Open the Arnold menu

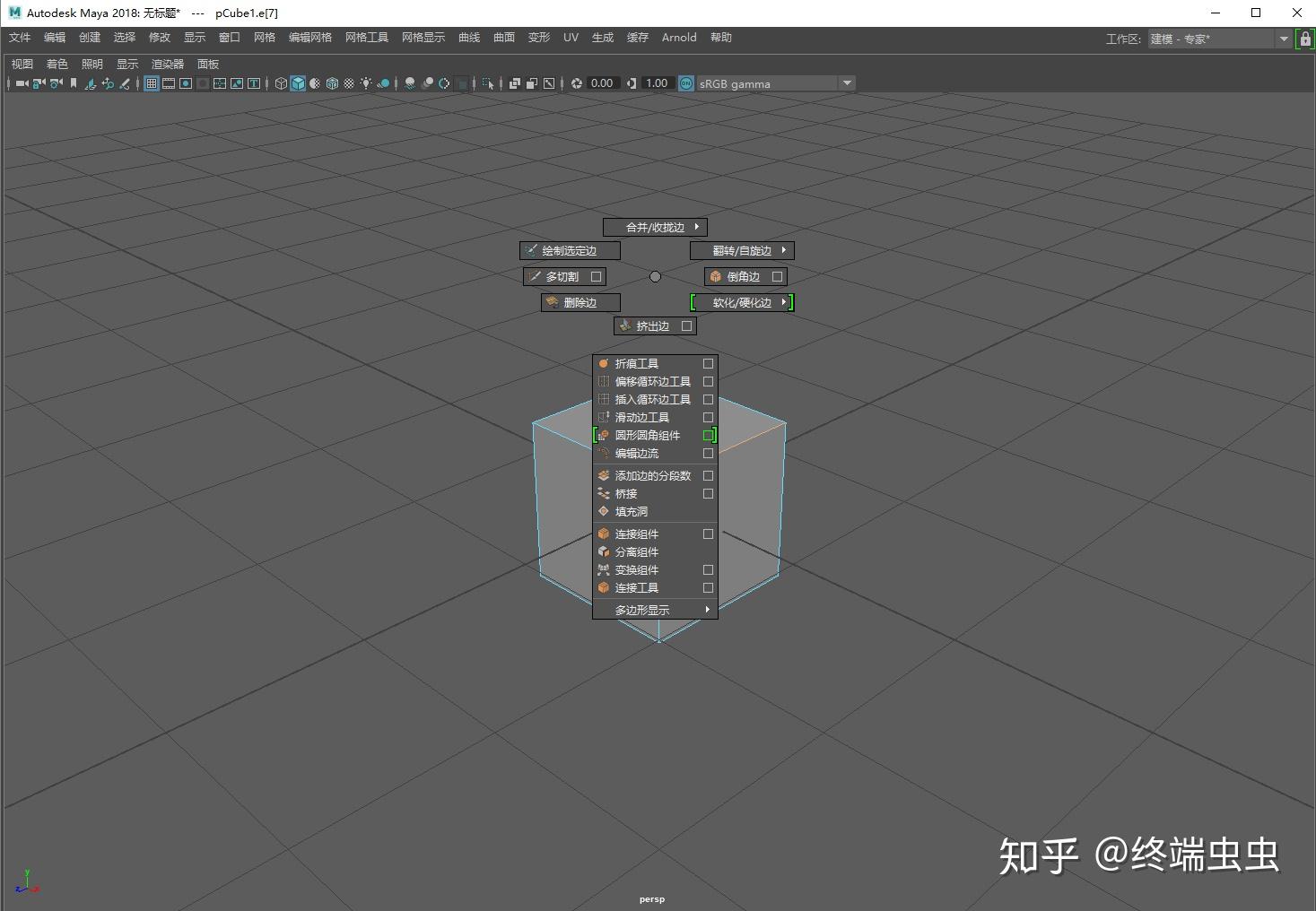[678, 37]
